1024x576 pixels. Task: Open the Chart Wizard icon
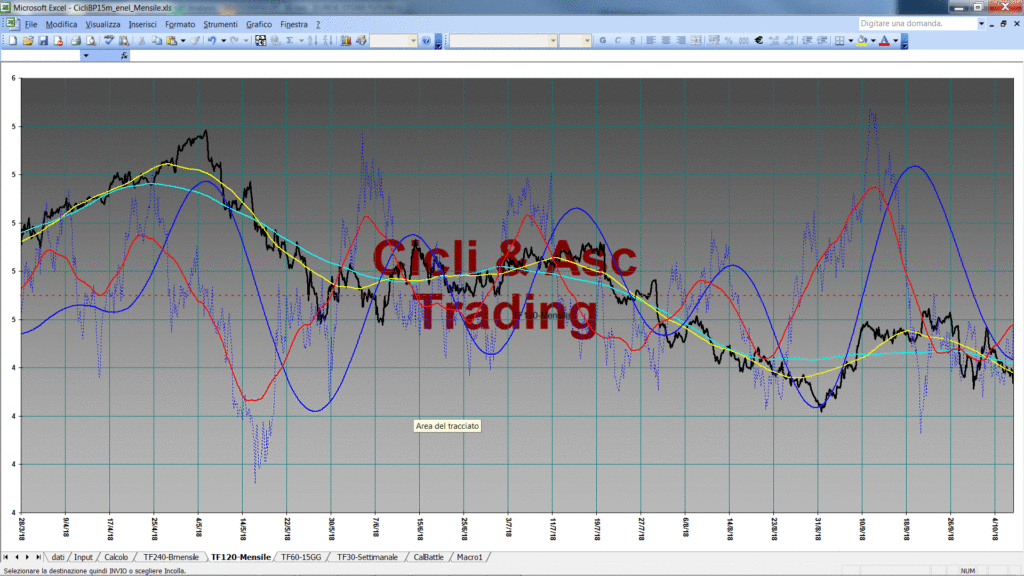tap(346, 40)
